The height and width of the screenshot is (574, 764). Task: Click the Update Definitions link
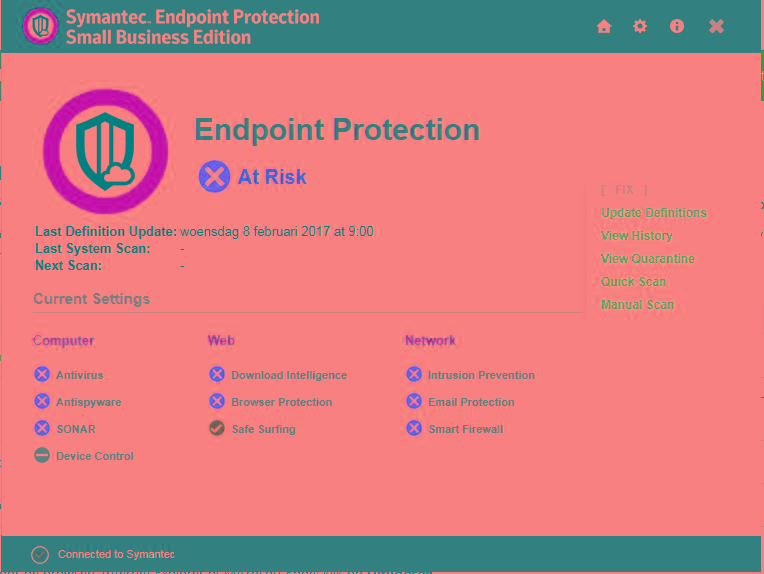[654, 213]
